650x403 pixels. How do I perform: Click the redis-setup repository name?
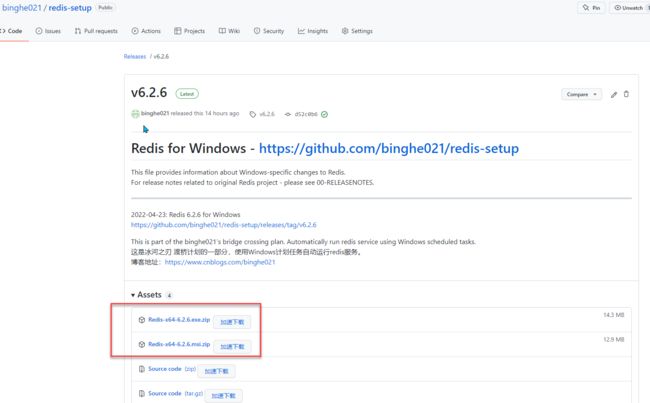tap(70, 8)
